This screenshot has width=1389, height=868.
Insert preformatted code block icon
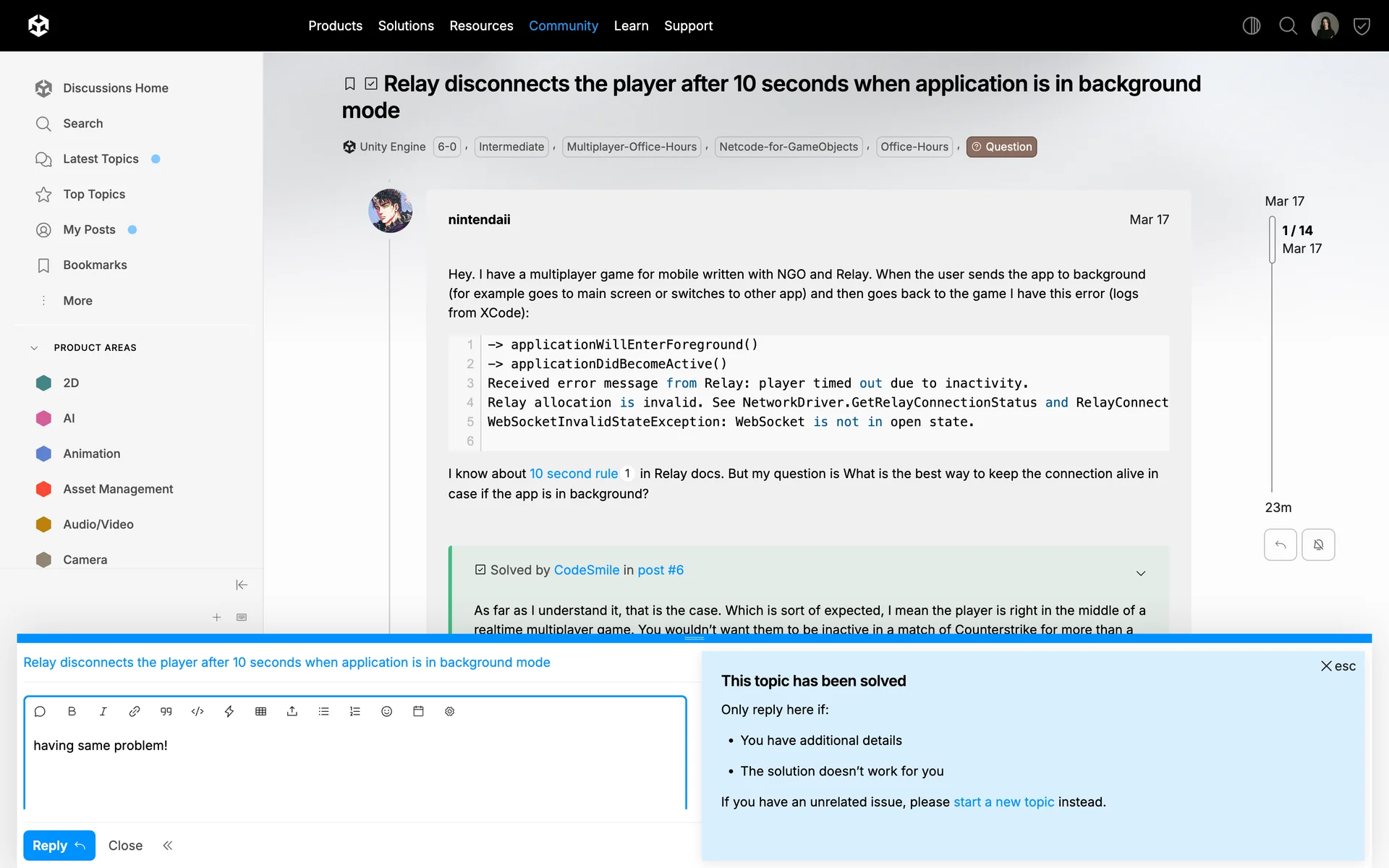click(x=197, y=712)
